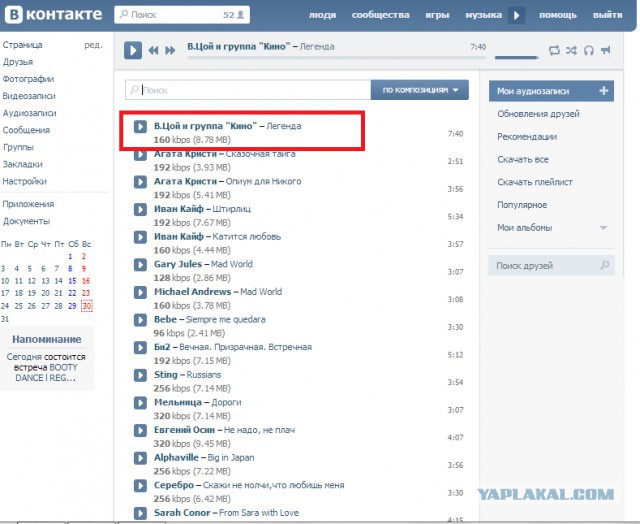Viewport: 640px width, 524px height.
Task: Play Sting – Russians
Action: pyautogui.click(x=140, y=375)
